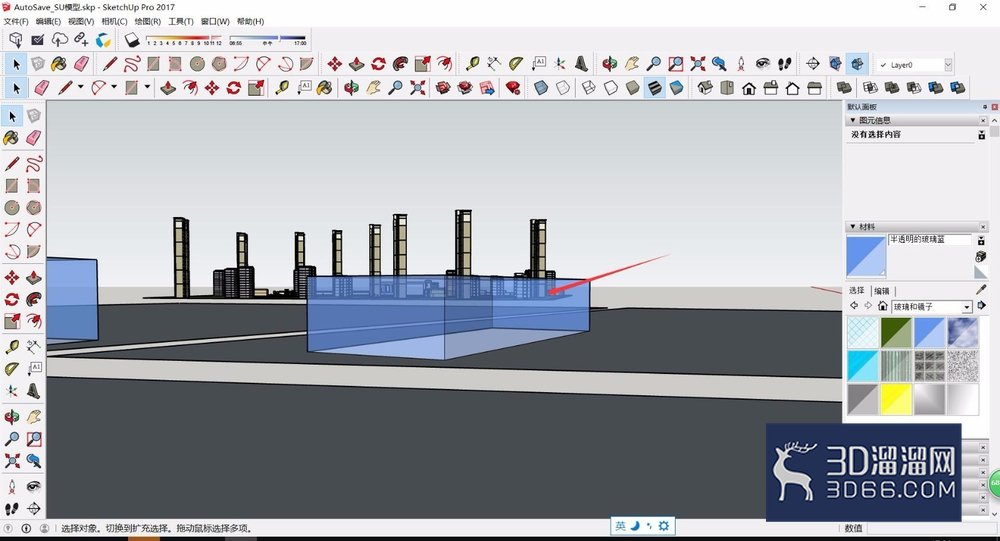
Task: Click the material name field 半透明的玻璃蓝
Action: 930,239
